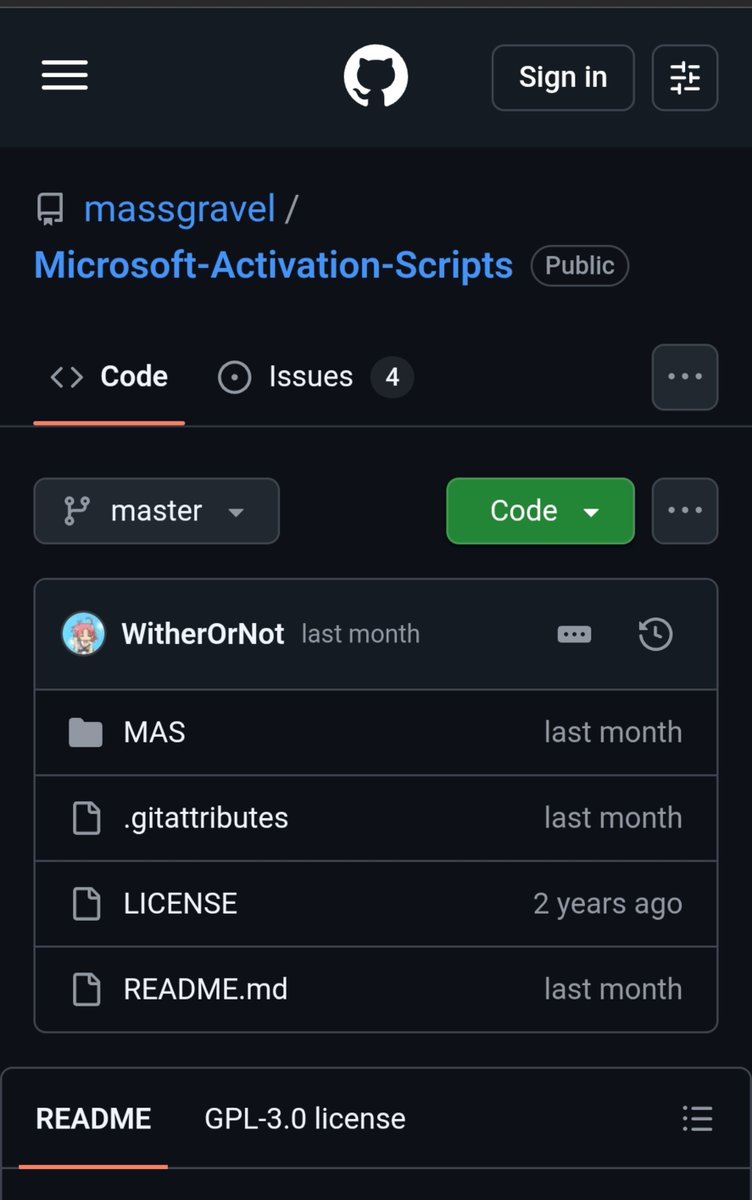Go to GitHub home via Octocat logo

coord(376,77)
